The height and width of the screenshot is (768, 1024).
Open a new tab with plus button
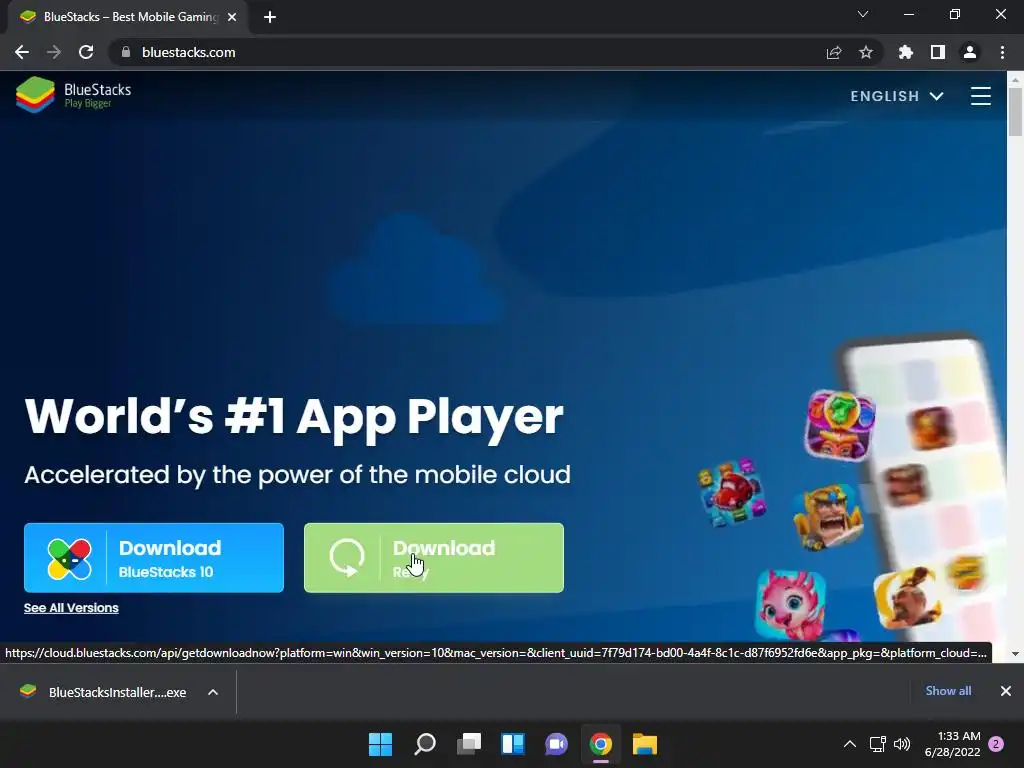270,17
